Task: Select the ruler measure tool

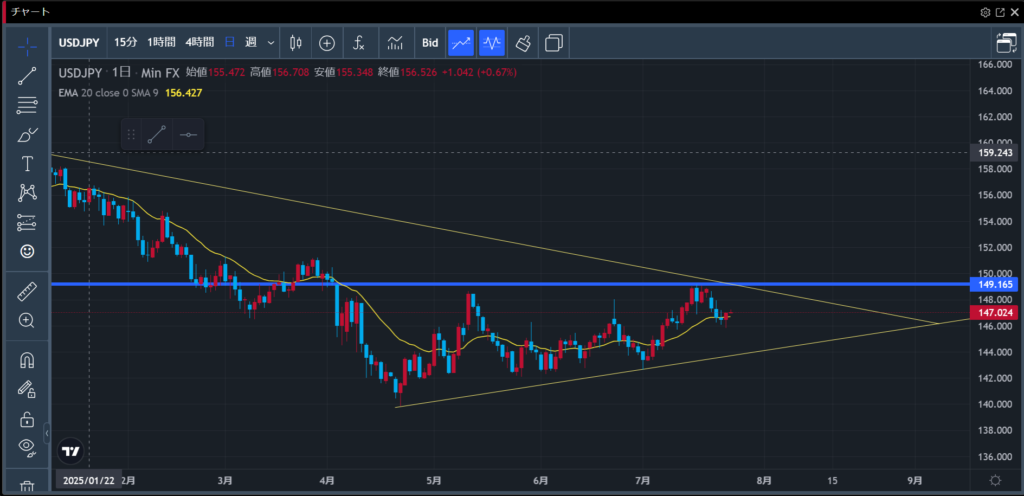Action: (x=27, y=292)
